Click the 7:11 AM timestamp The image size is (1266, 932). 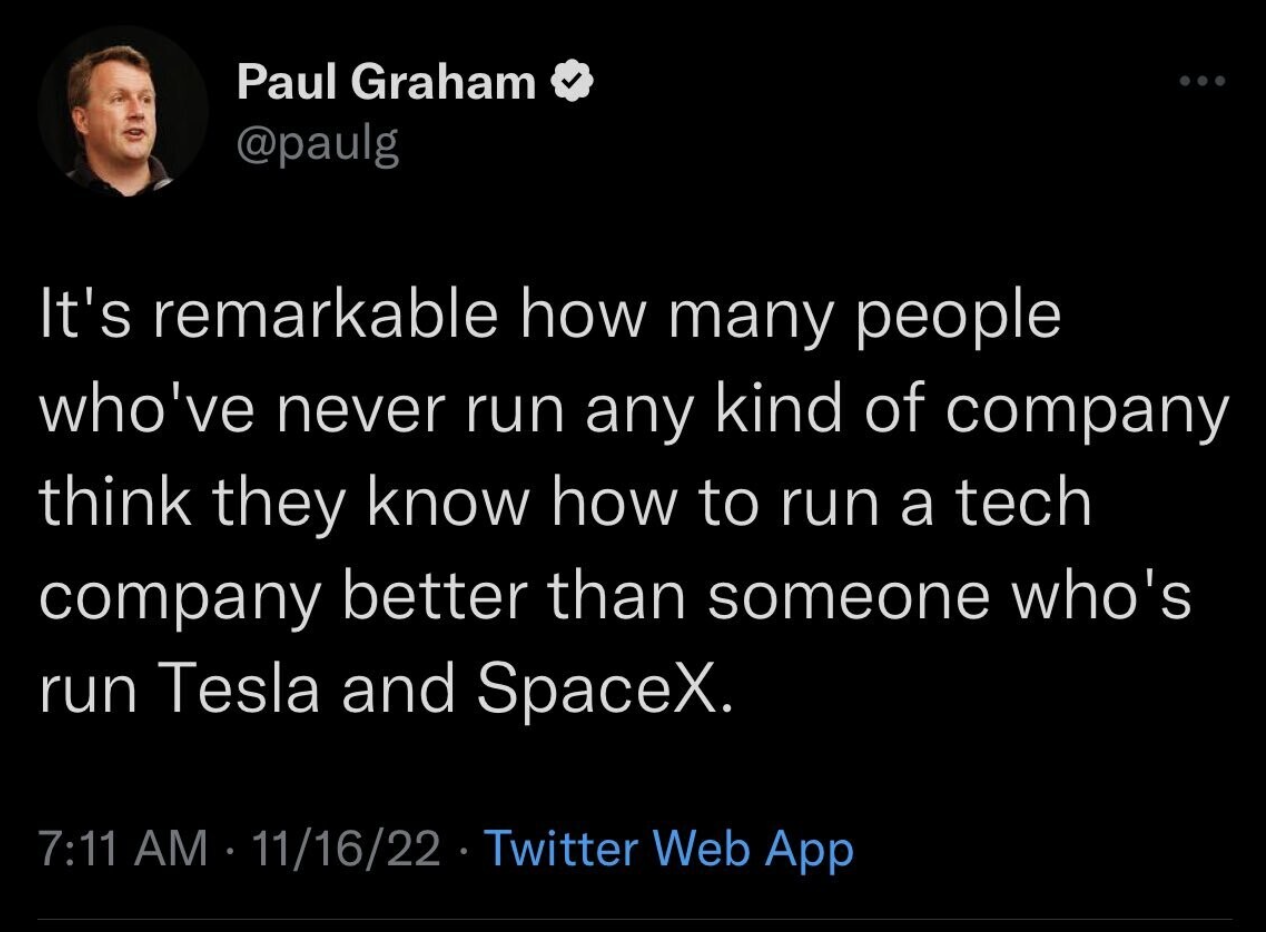[123, 849]
